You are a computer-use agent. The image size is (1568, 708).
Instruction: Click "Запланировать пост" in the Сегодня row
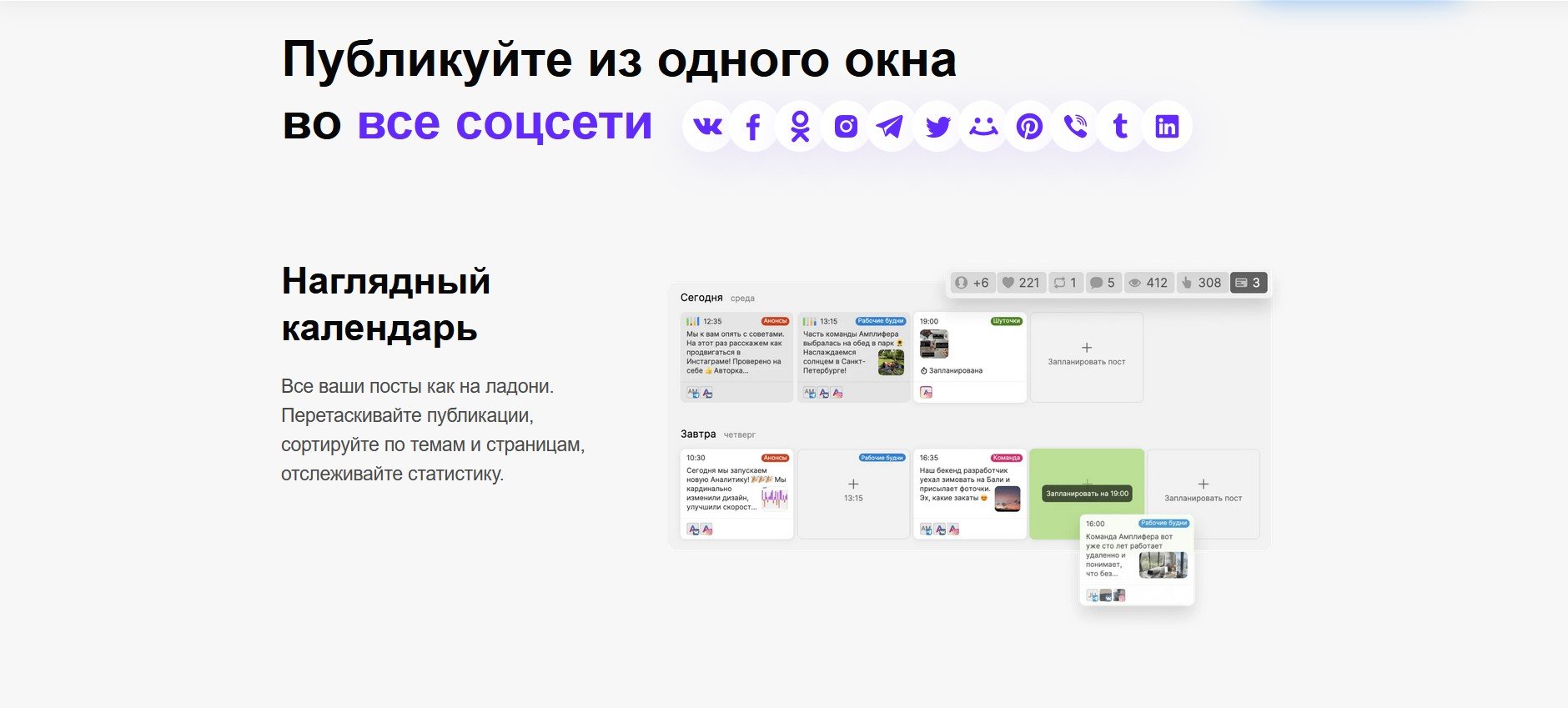pos(1086,357)
